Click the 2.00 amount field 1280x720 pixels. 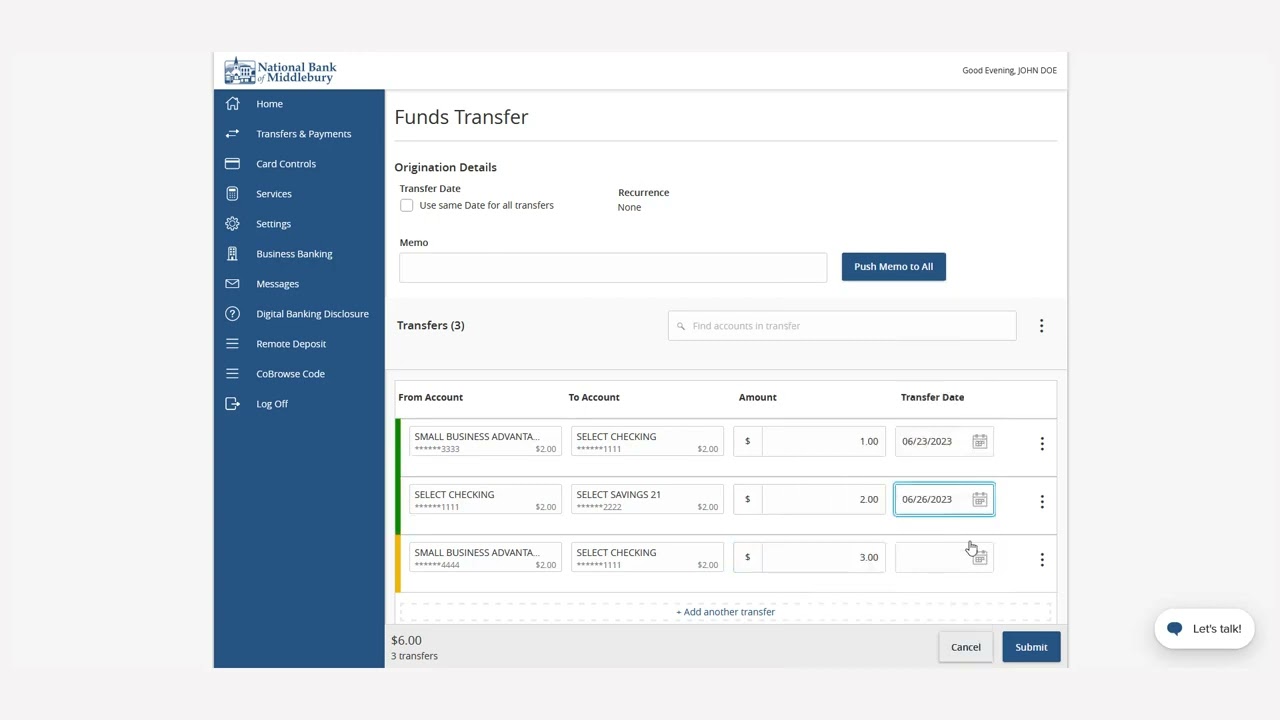[x=823, y=499]
